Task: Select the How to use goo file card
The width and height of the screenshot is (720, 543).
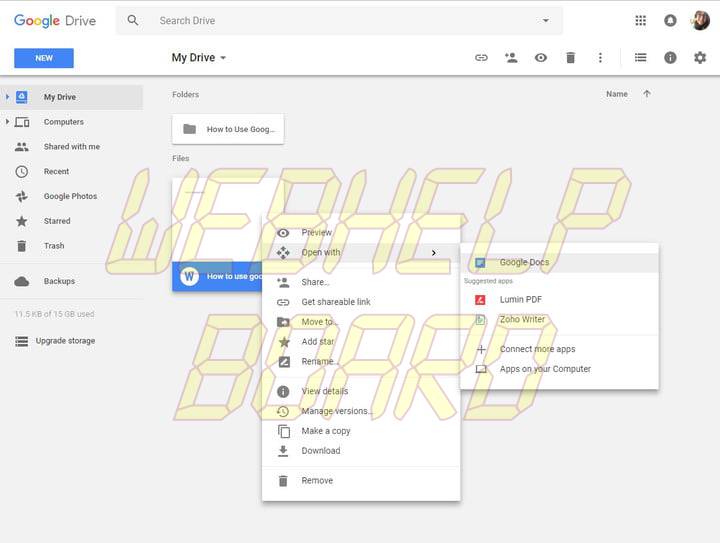Action: tap(217, 234)
